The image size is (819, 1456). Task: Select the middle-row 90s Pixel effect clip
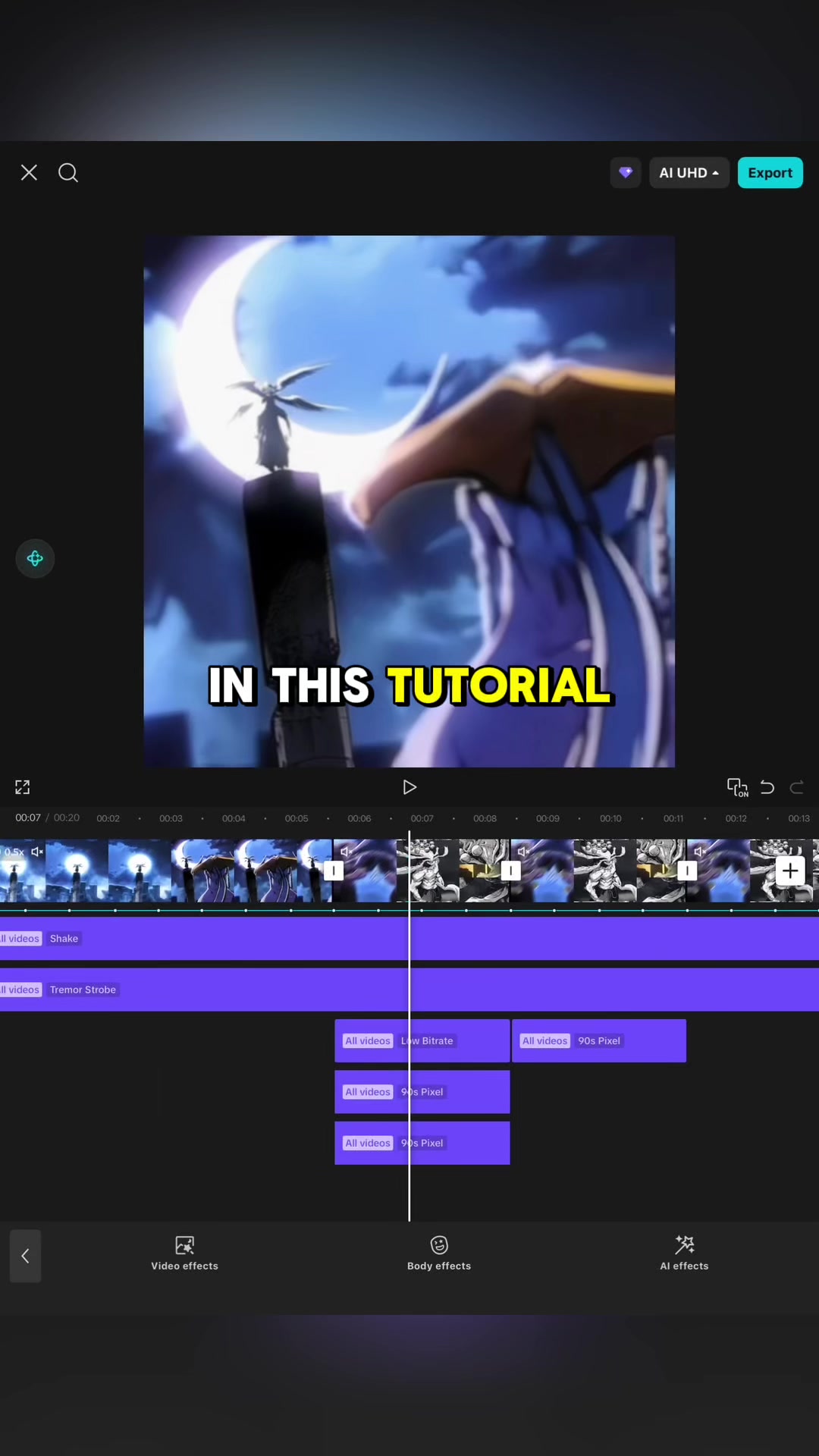point(422,1092)
